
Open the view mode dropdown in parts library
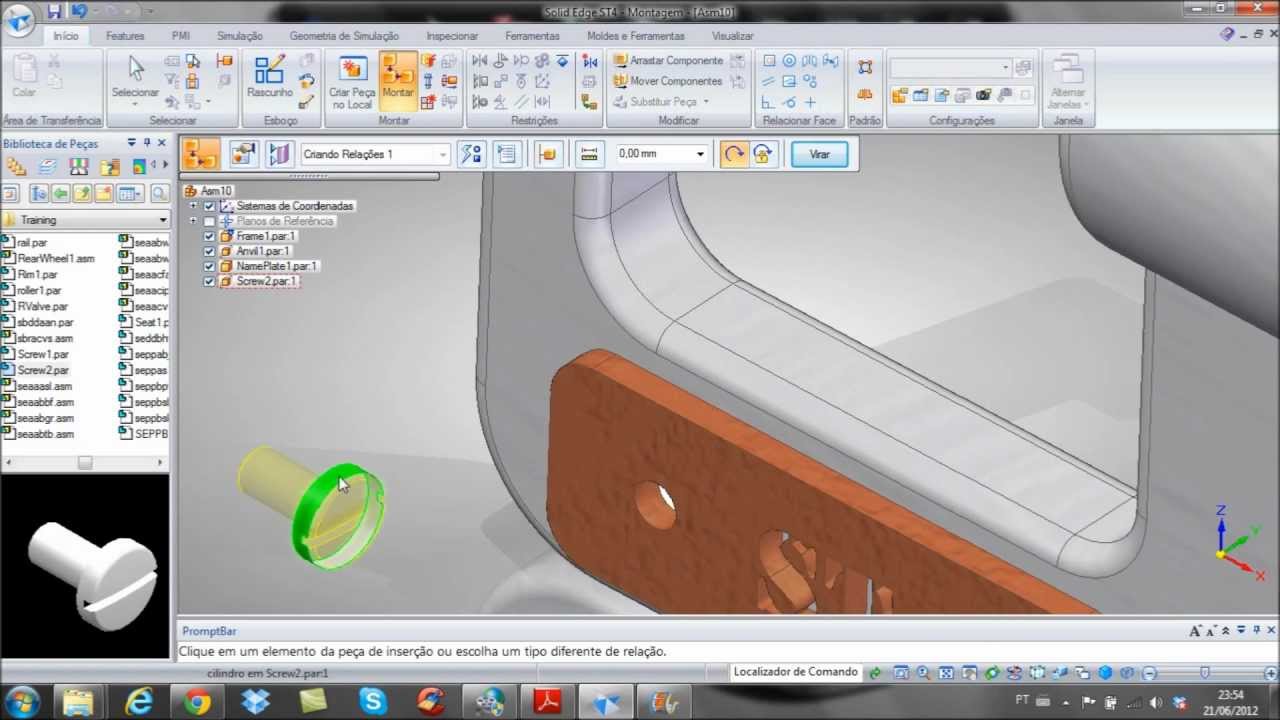[x=129, y=194]
